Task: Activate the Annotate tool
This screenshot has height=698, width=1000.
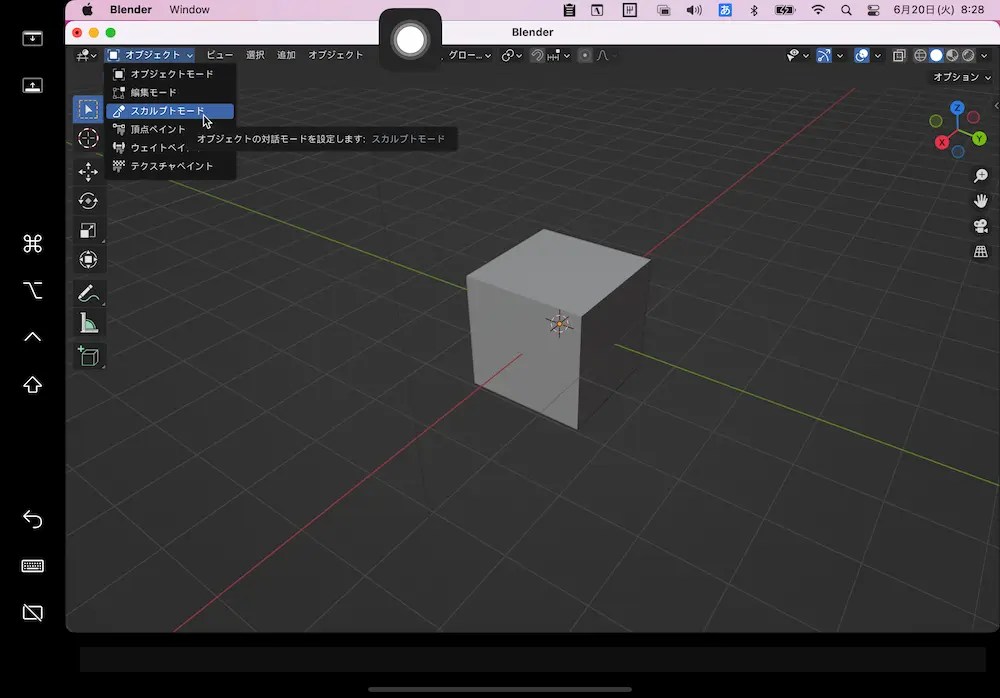Action: 88,293
